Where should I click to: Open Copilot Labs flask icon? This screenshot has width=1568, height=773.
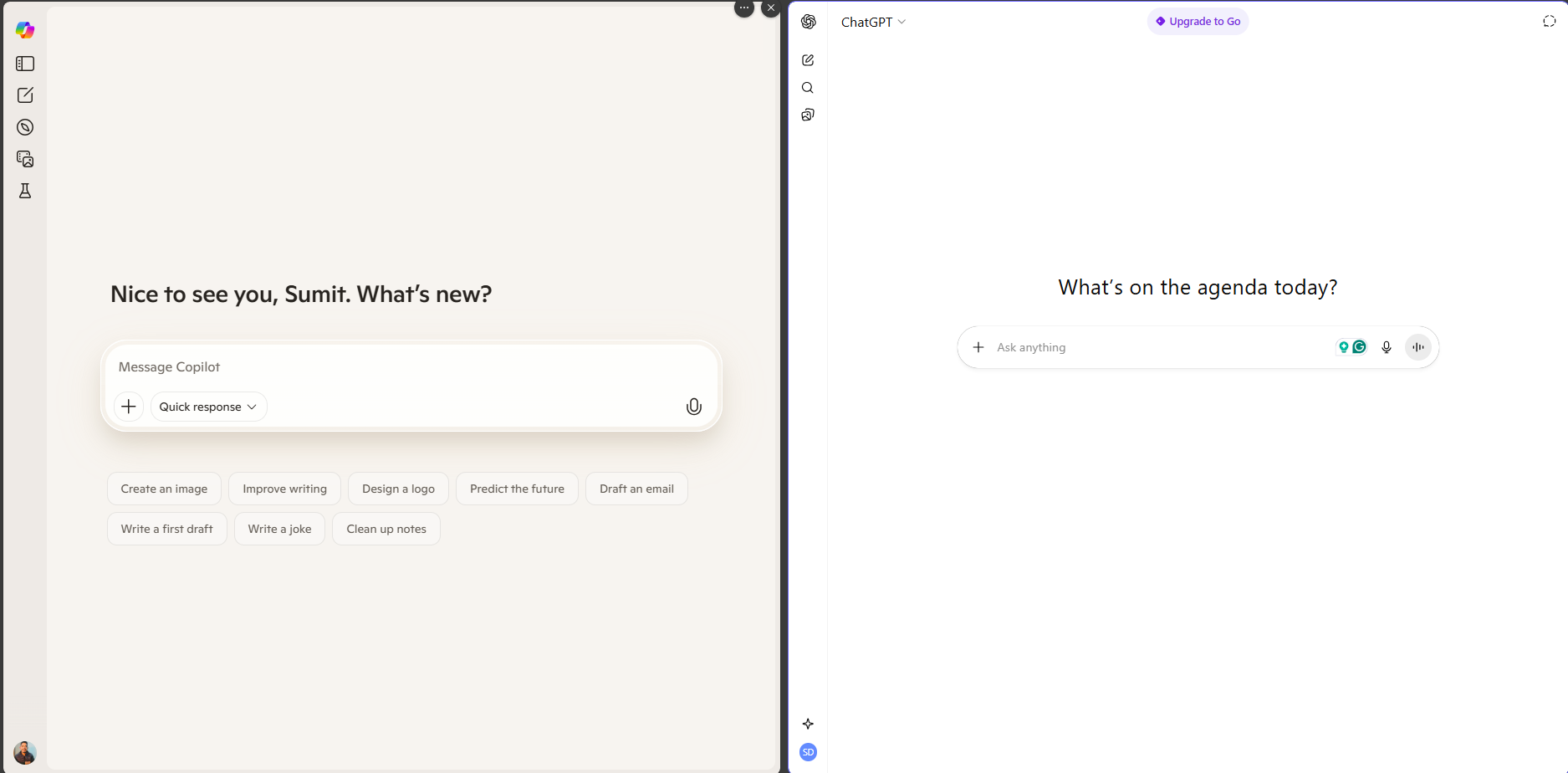point(25,191)
